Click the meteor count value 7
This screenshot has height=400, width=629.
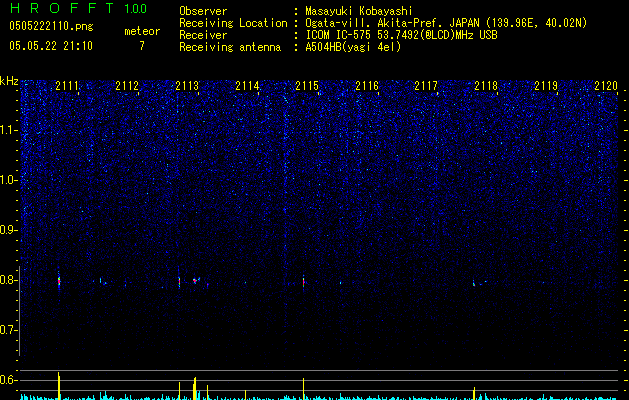click(142, 46)
